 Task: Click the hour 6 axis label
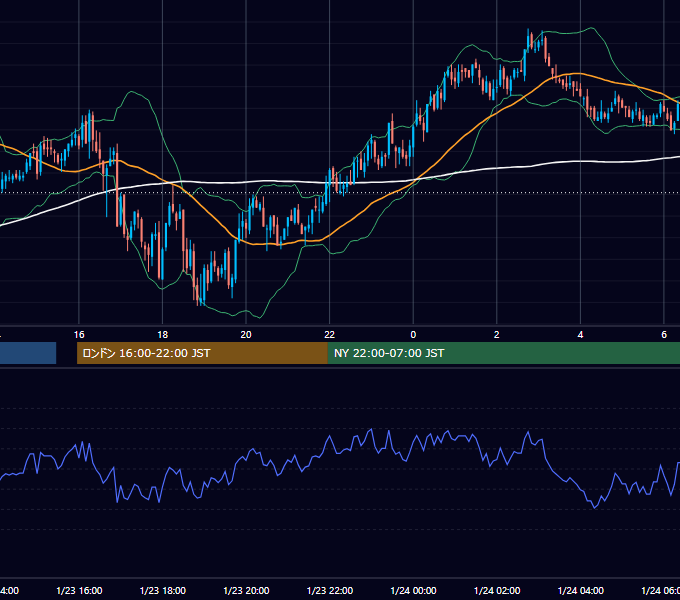[x=664, y=335]
